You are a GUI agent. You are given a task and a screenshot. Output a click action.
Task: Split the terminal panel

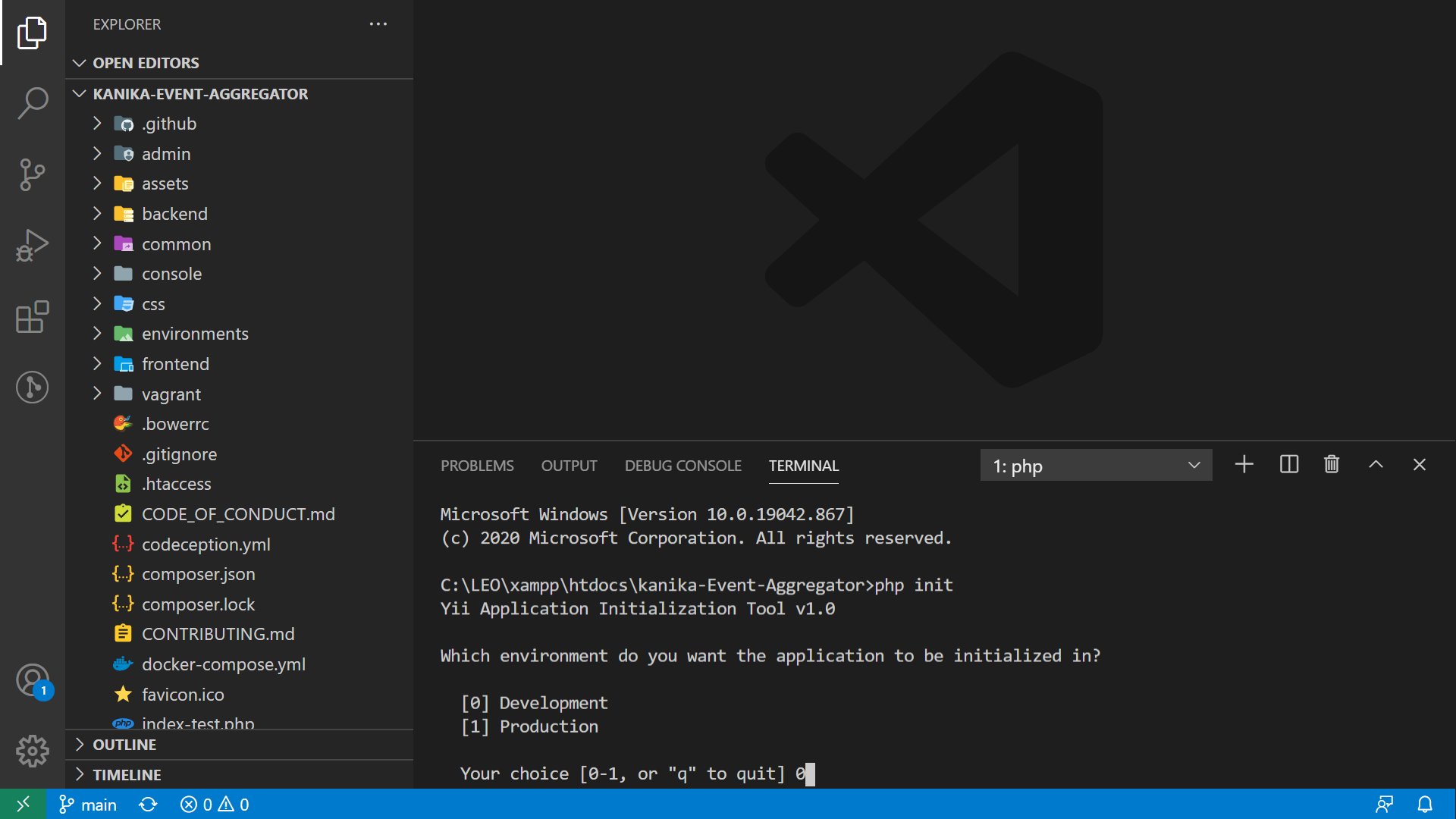click(x=1289, y=465)
